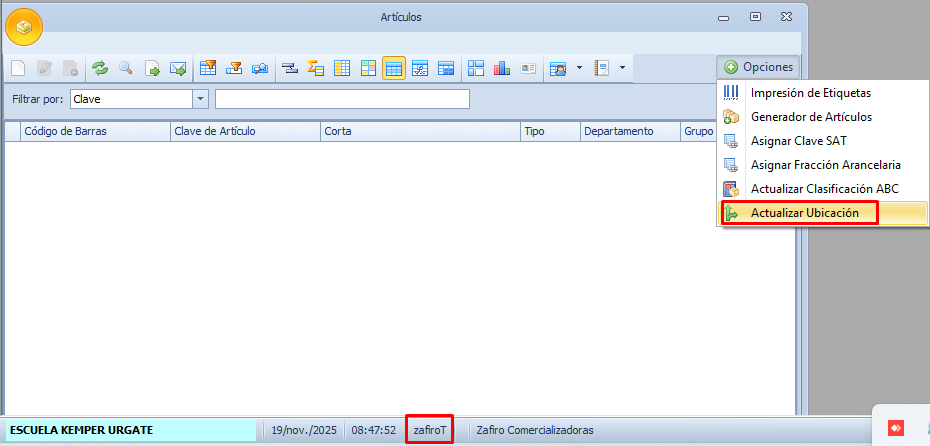Click the sigma summary toolbar icon
Screen dimensions: 930x446
coord(316,68)
